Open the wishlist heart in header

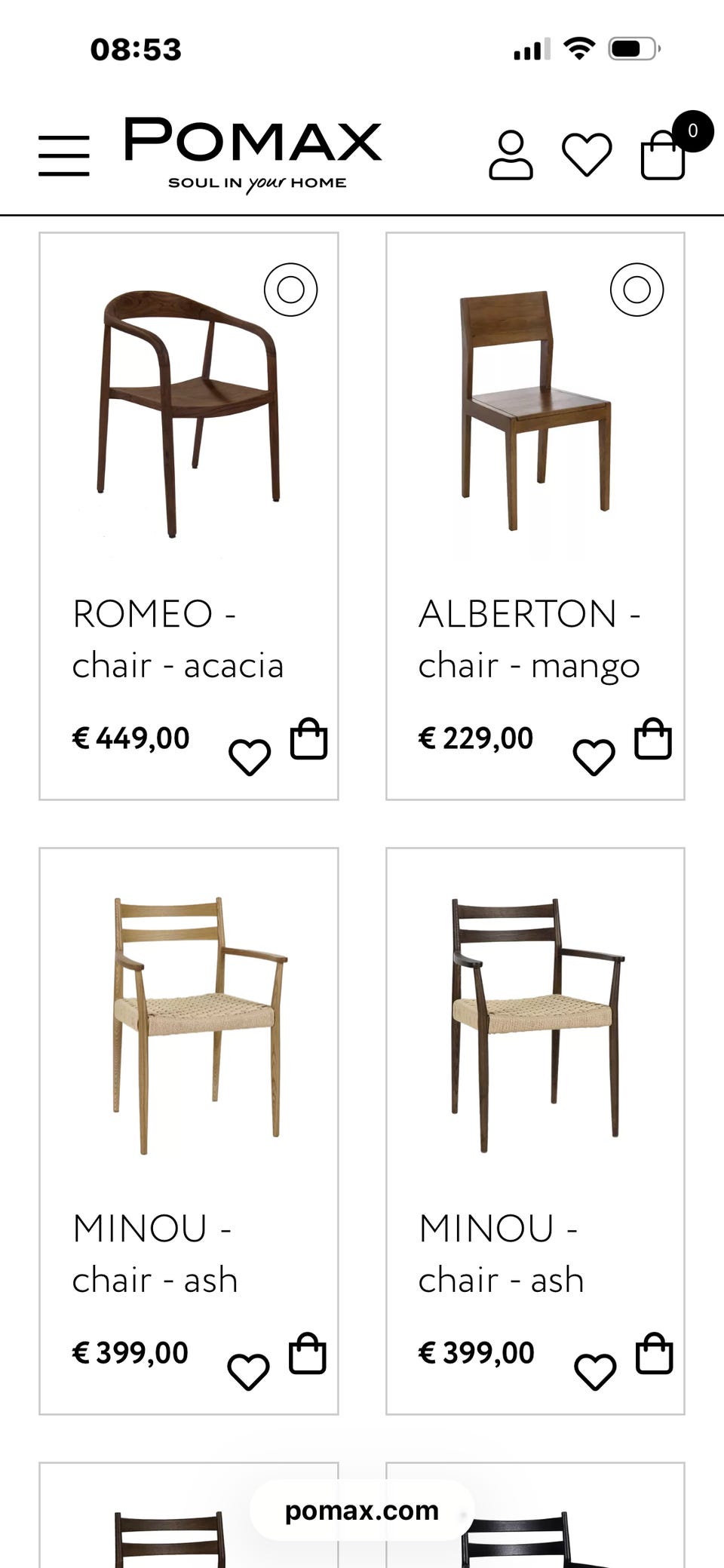click(x=587, y=155)
